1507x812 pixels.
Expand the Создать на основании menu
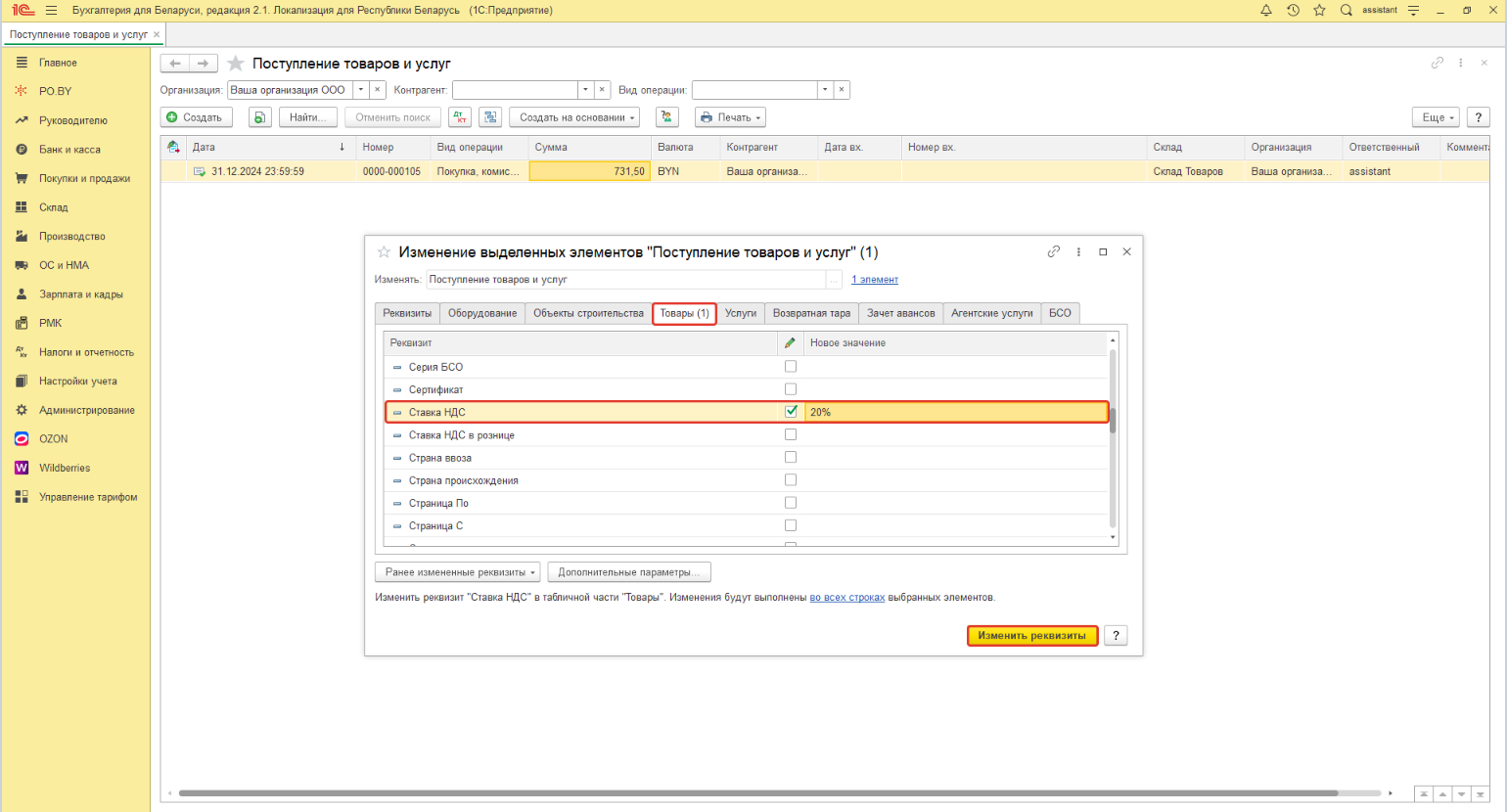pyautogui.click(x=577, y=117)
